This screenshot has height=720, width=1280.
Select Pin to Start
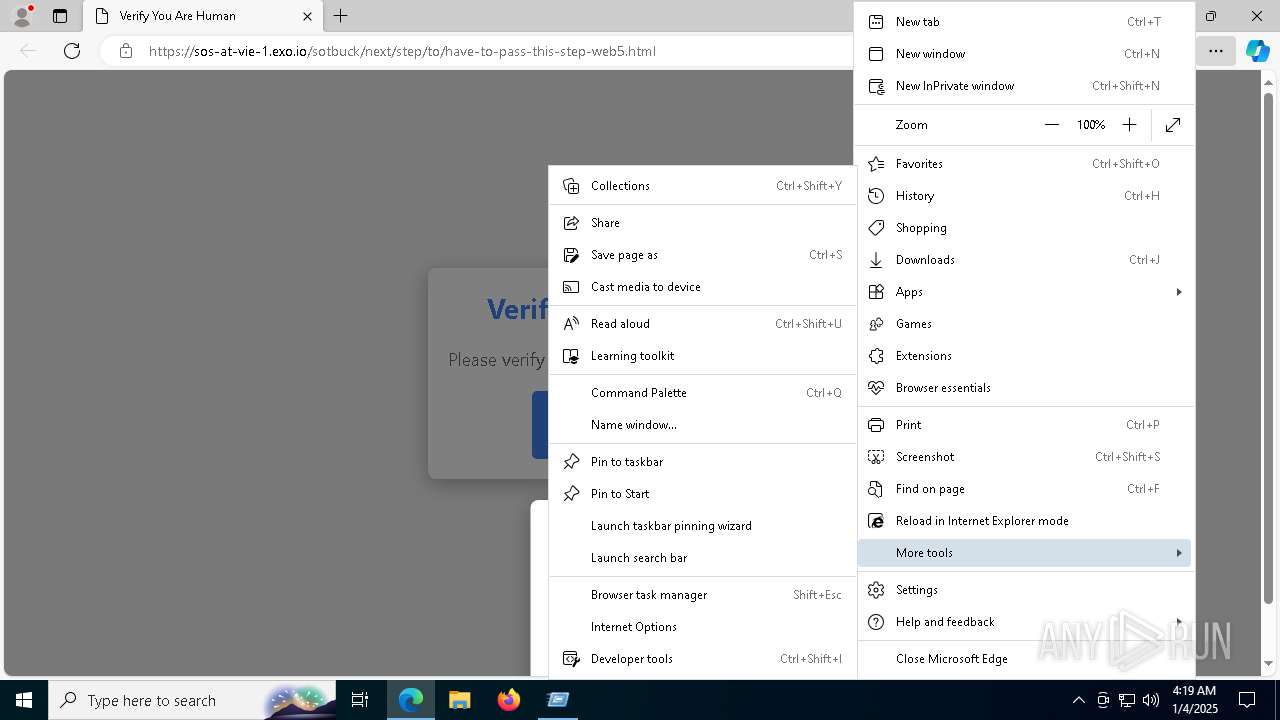pyautogui.click(x=702, y=494)
